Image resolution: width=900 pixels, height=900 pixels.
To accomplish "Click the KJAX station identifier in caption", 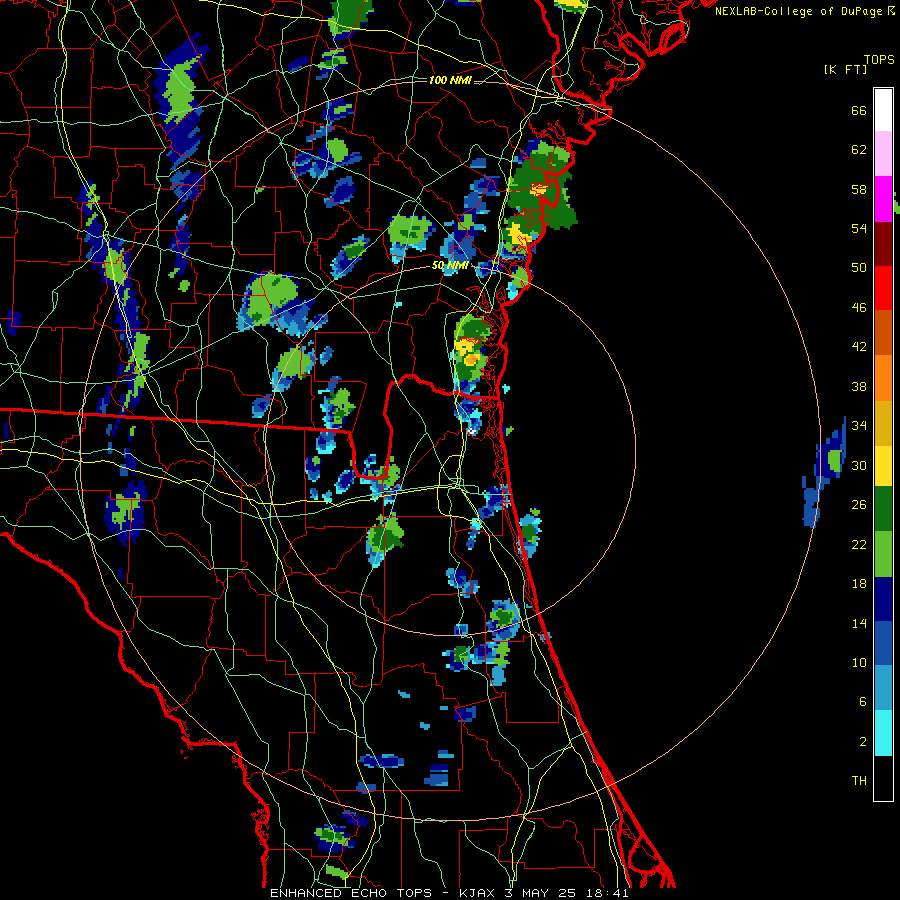I will coord(478,893).
